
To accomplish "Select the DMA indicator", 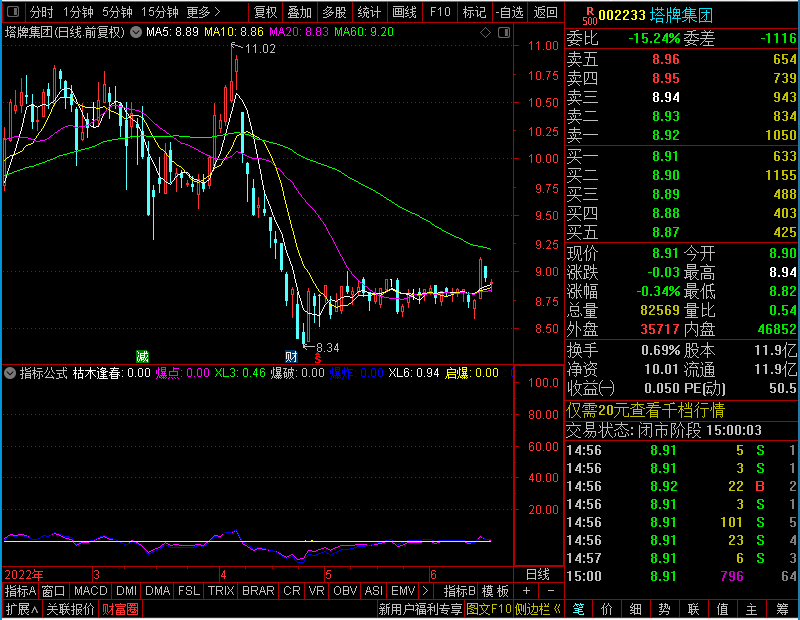I will 157,591.
